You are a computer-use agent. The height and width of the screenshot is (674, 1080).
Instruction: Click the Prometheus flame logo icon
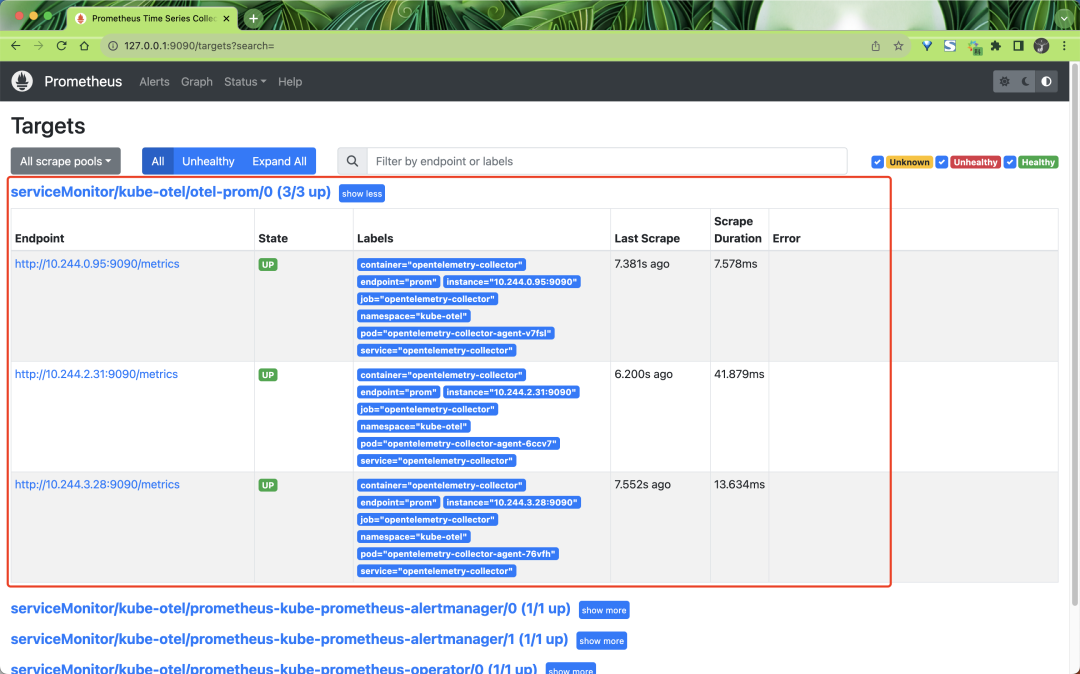coord(22,81)
